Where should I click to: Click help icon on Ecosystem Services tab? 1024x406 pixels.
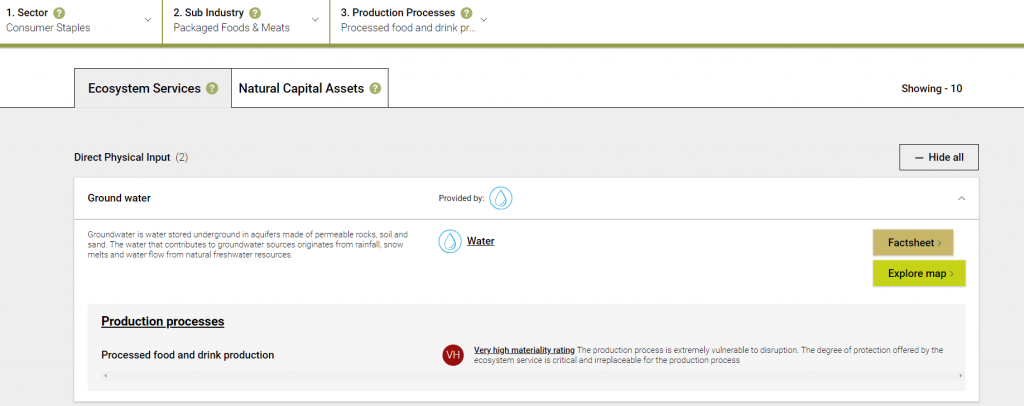[x=212, y=88]
